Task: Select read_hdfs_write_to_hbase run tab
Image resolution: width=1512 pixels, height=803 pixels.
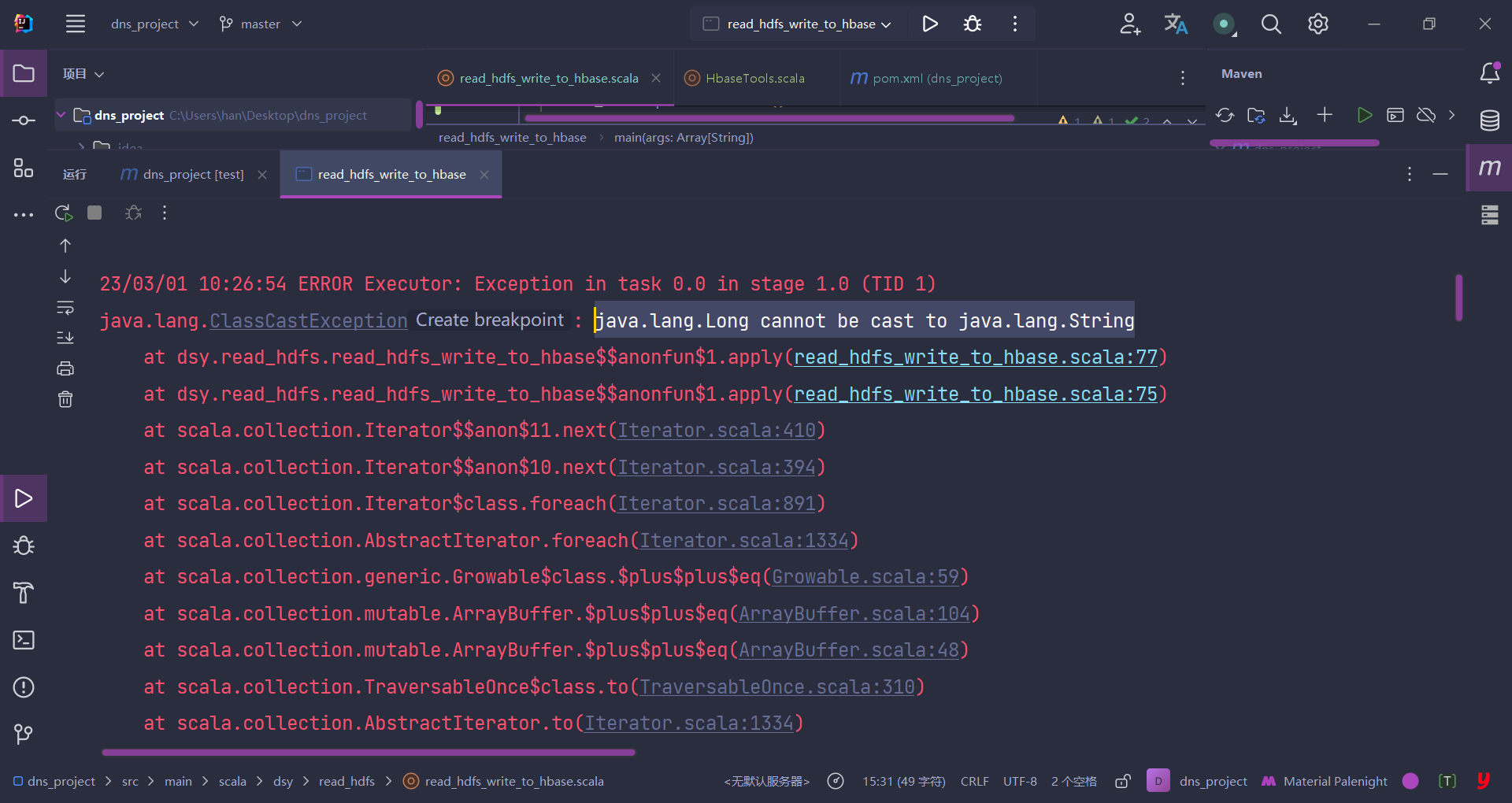Action: pyautogui.click(x=391, y=174)
